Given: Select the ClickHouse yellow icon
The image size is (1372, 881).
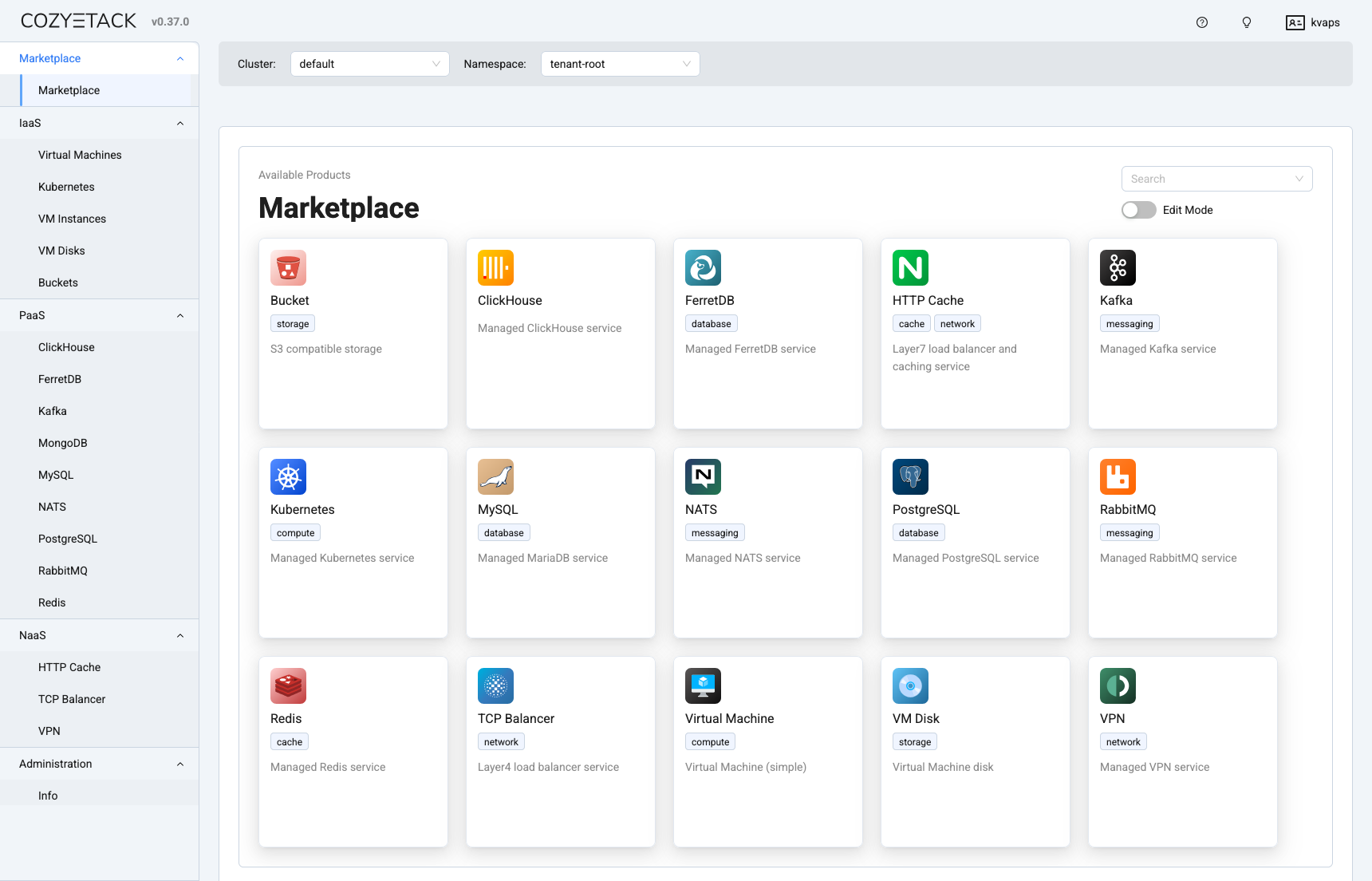Looking at the screenshot, I should coord(495,268).
